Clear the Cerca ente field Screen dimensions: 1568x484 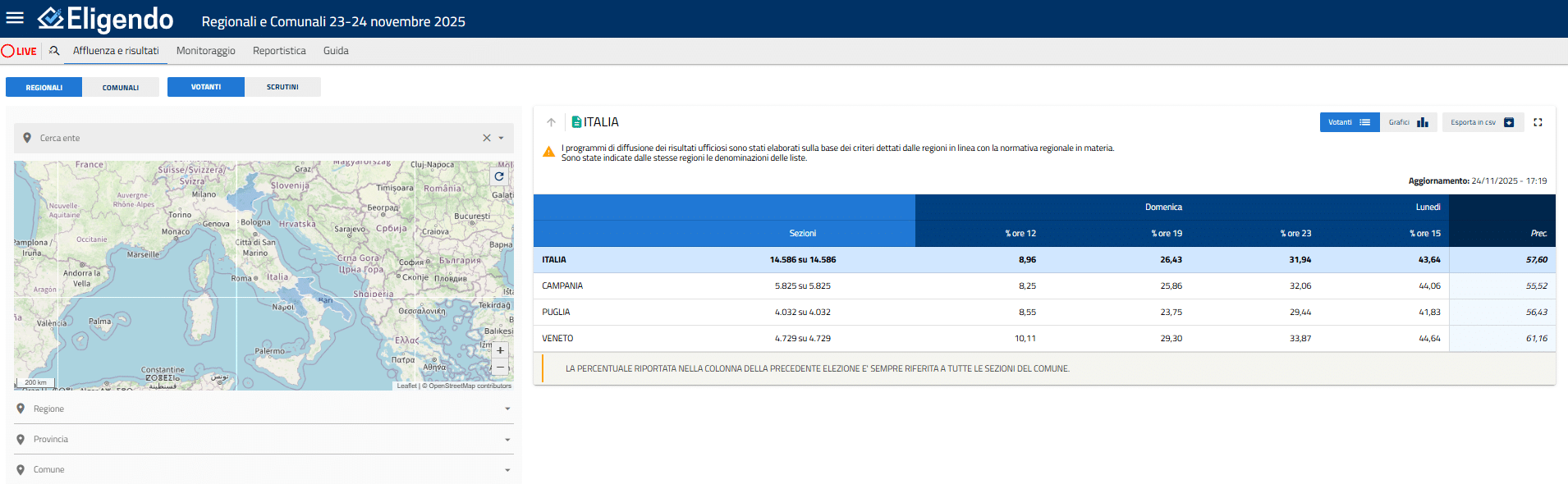pyautogui.click(x=486, y=138)
